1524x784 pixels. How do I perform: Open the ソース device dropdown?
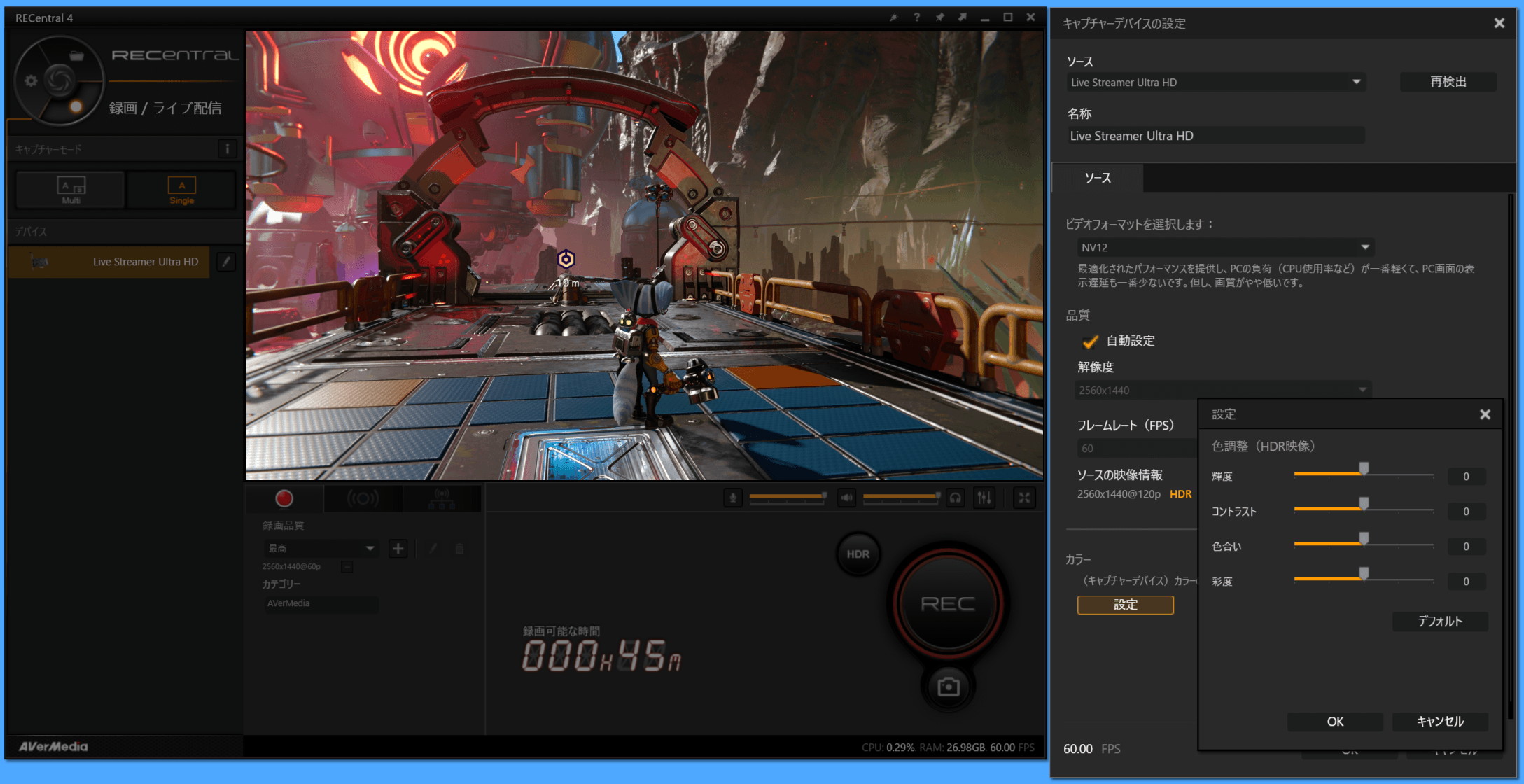tap(1217, 83)
